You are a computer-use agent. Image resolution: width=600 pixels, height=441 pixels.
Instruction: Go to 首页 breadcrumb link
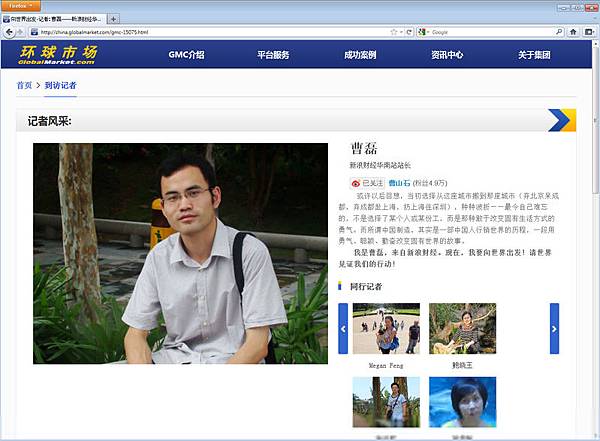click(24, 85)
